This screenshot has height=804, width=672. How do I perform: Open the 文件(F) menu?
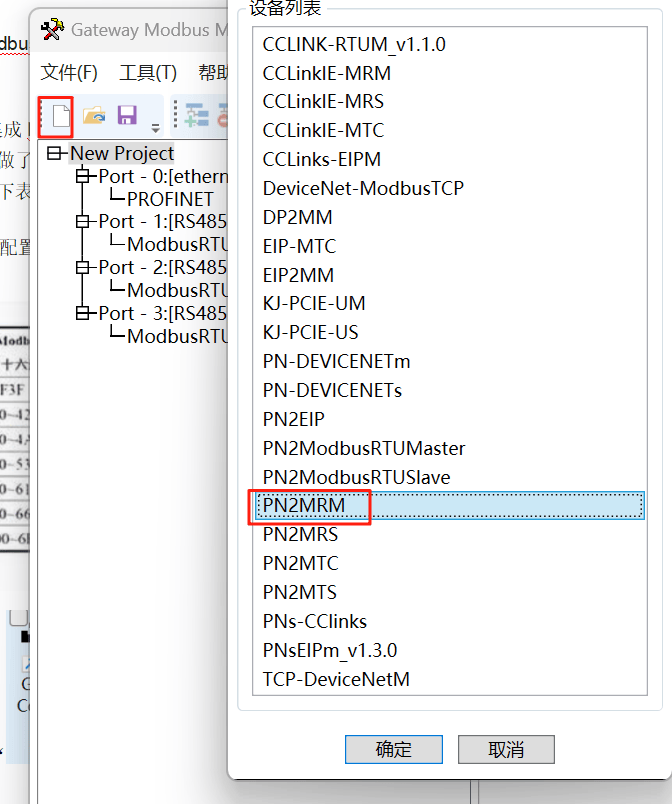[x=69, y=72]
